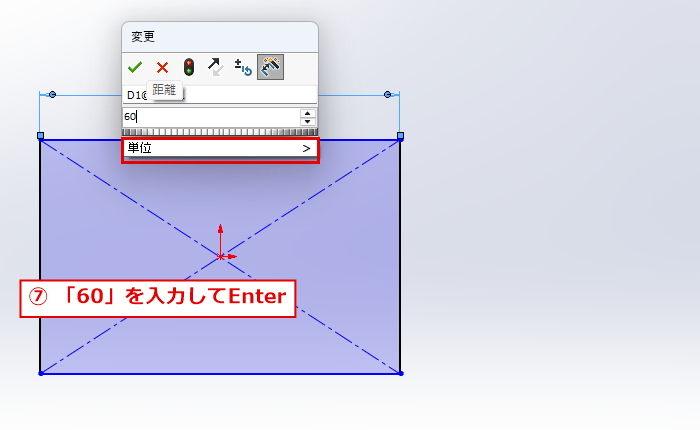Click the dimension name field D1@
Viewport: 700px width, 430px height.
tap(220, 95)
